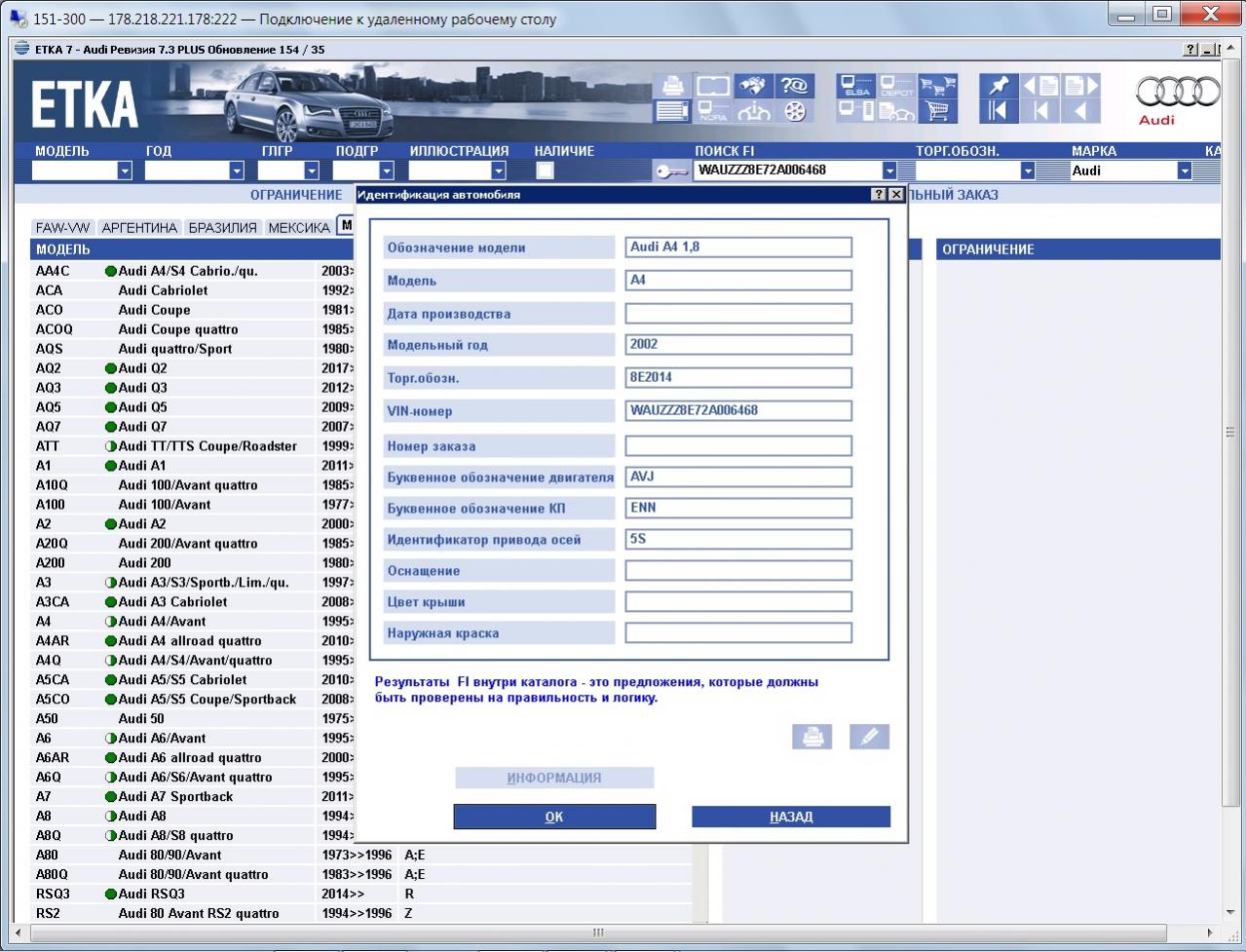Select the A7 Audi A7 Sportback row
The height and width of the screenshot is (952, 1246).
point(193,797)
